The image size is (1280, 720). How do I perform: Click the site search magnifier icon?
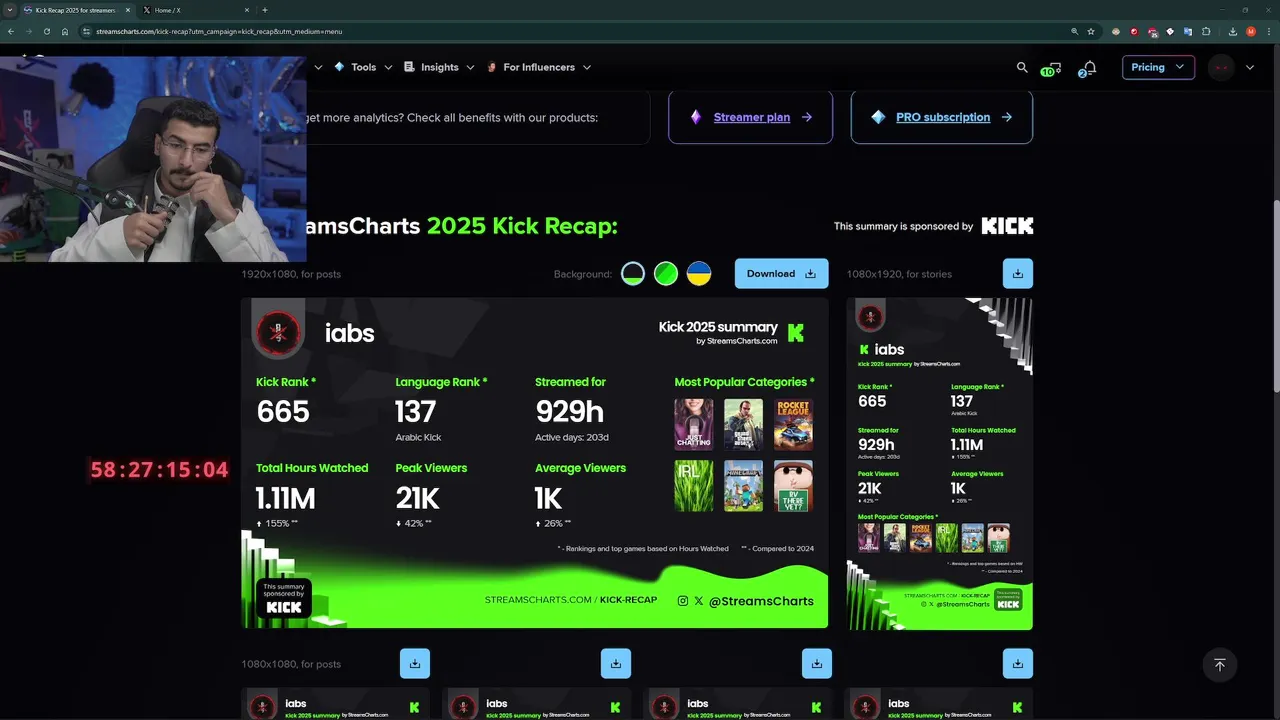pyautogui.click(x=1022, y=67)
